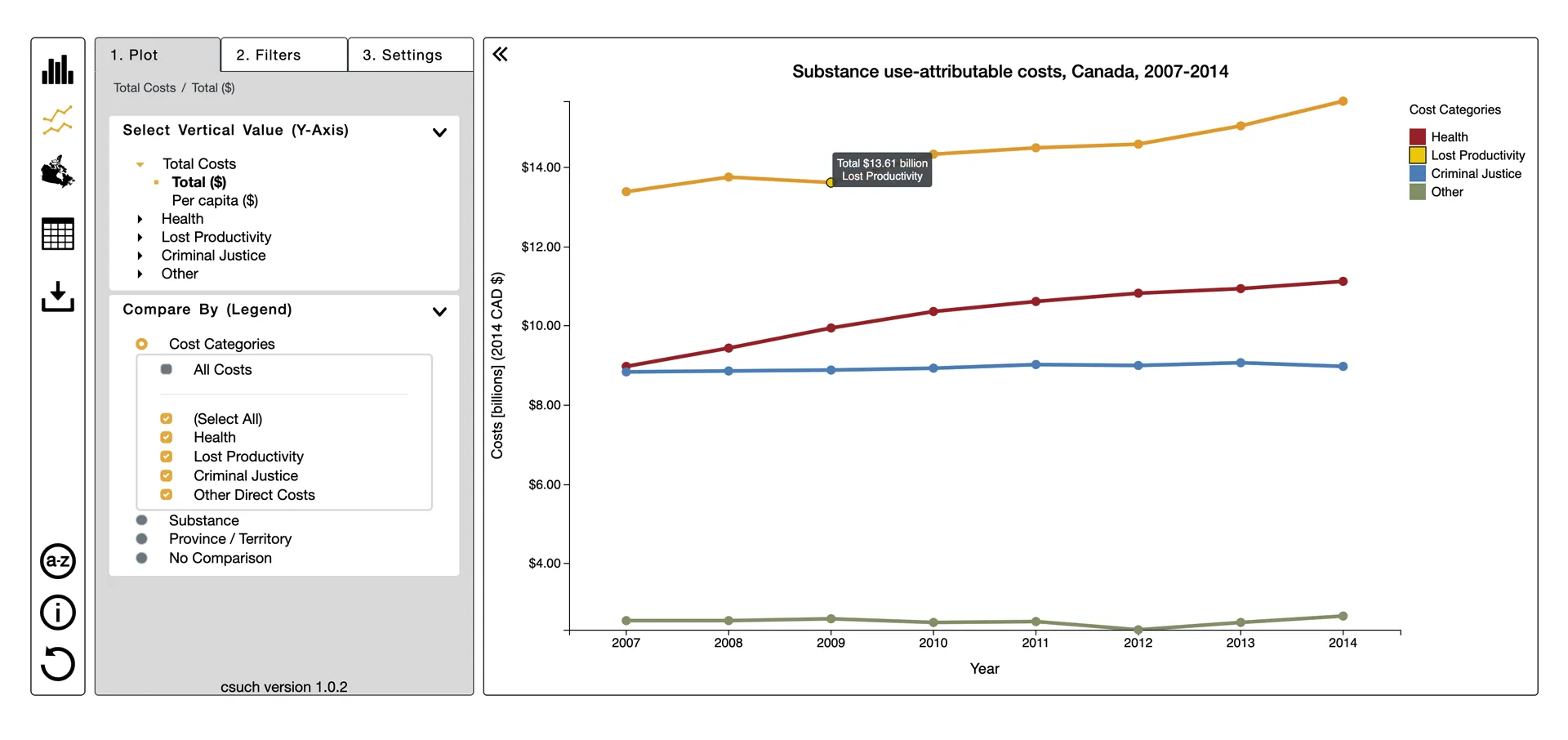Select the line chart view icon
Viewport: 1568px width, 740px height.
click(x=58, y=120)
